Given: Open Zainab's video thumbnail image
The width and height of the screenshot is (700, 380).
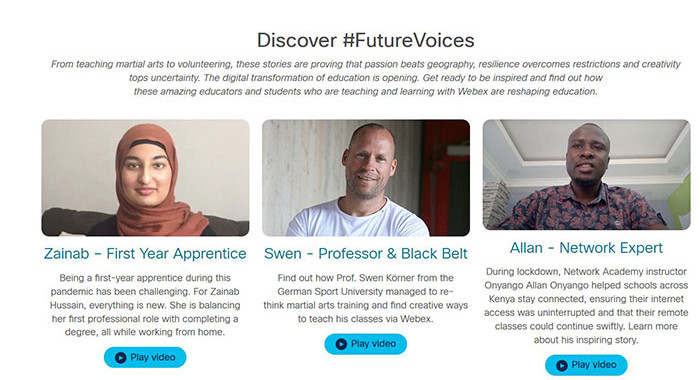Looking at the screenshot, I should (x=146, y=178).
